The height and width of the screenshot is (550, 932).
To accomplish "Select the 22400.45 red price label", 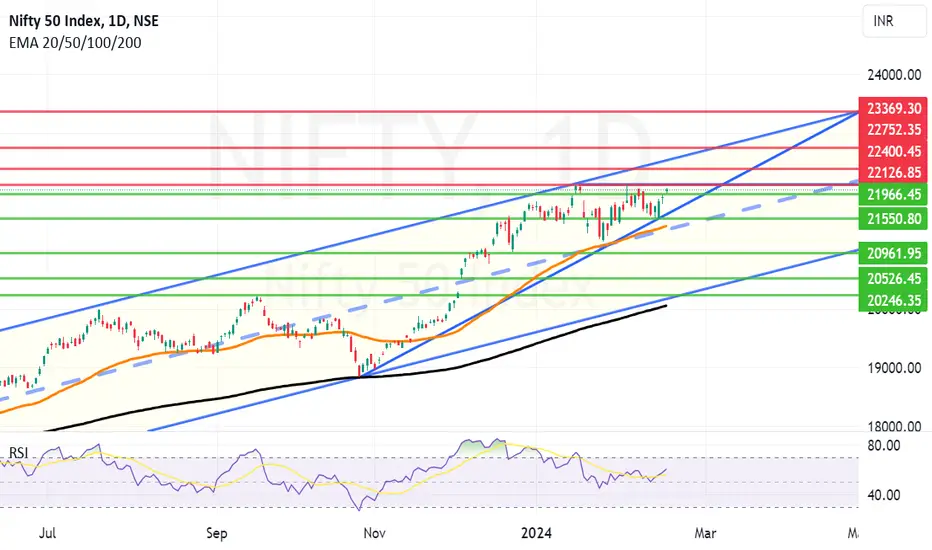I will pos(893,151).
